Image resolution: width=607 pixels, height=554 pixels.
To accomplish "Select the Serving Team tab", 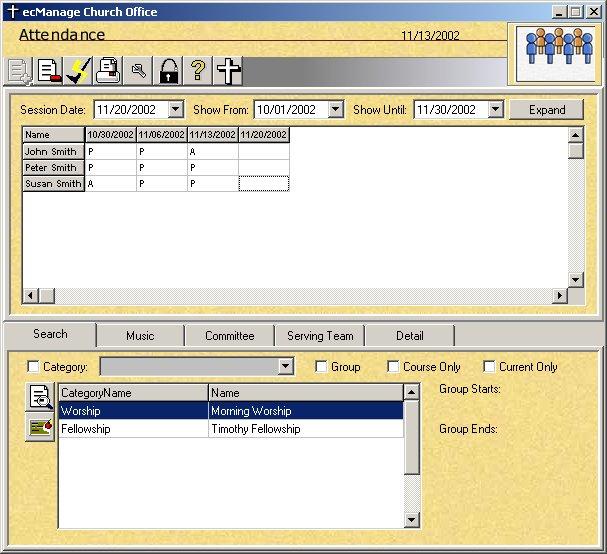I will (x=320, y=336).
